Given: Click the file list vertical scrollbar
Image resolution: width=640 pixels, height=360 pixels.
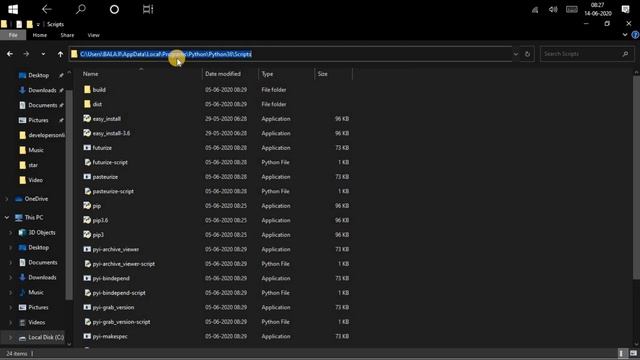Looking at the screenshot, I should (x=637, y=178).
